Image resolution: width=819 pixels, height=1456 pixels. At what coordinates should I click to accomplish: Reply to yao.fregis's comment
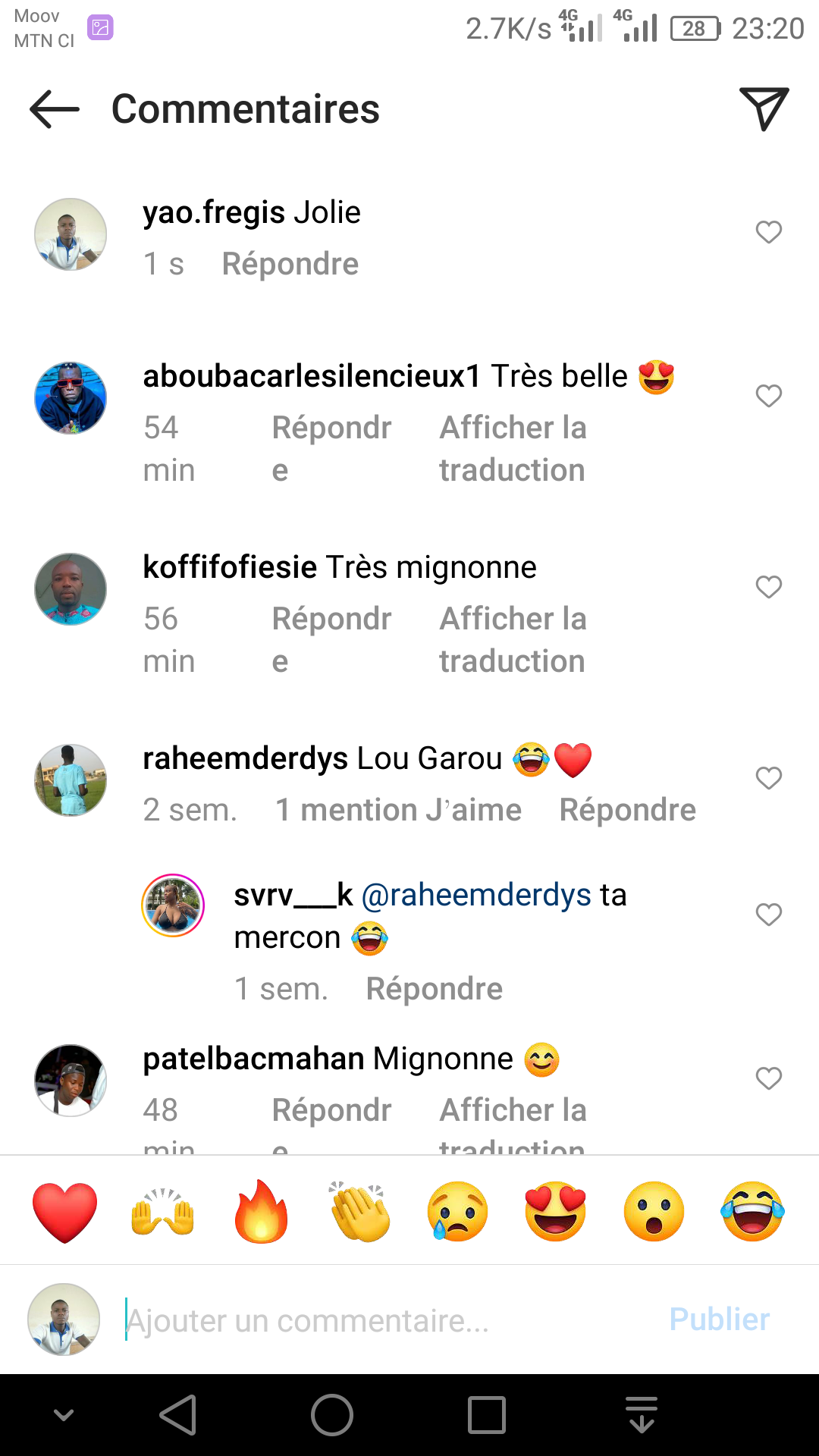290,264
